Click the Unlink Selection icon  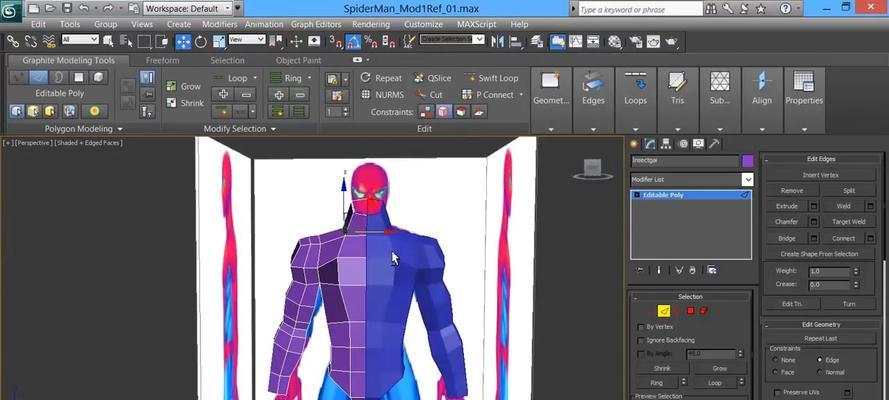point(31,41)
